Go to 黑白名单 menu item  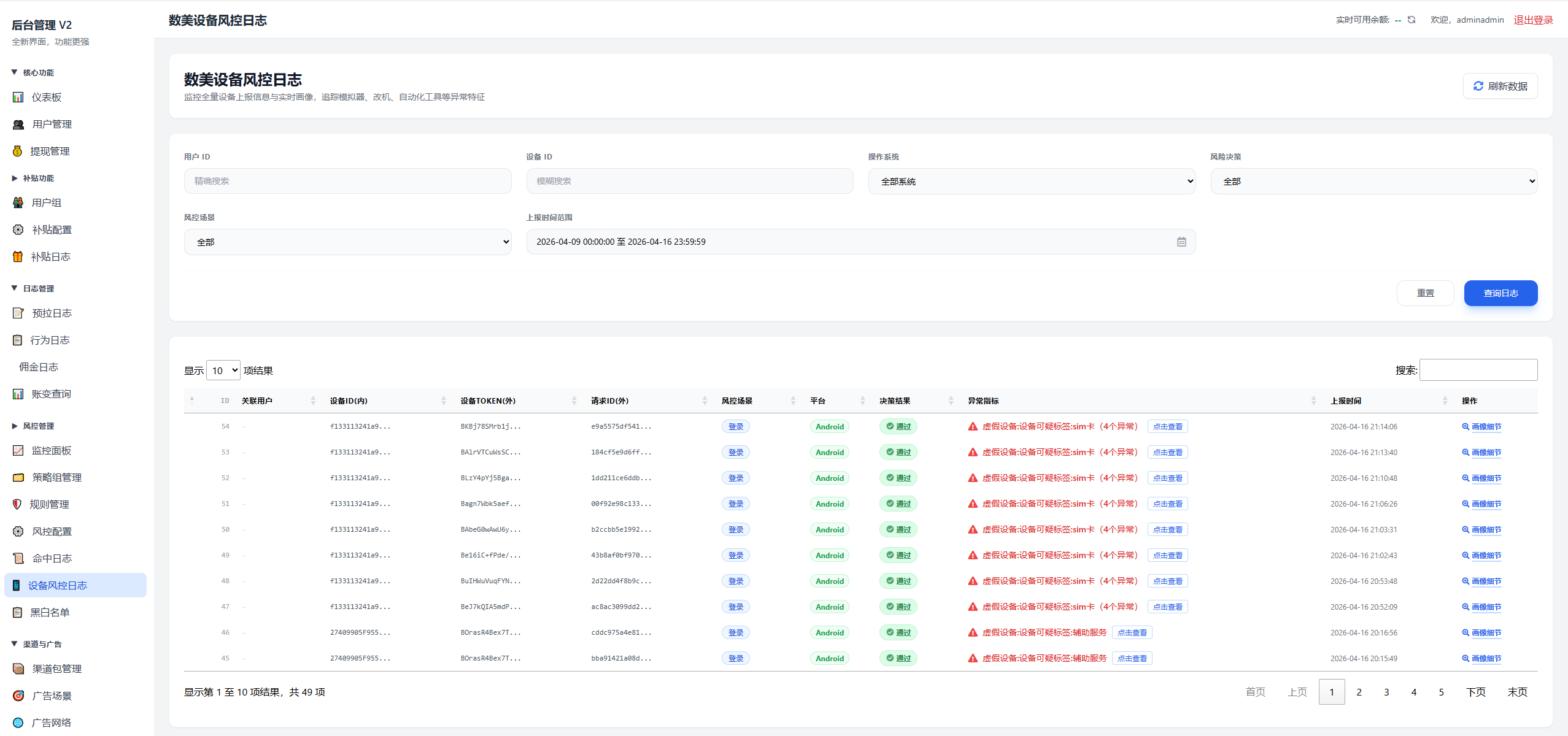point(50,612)
